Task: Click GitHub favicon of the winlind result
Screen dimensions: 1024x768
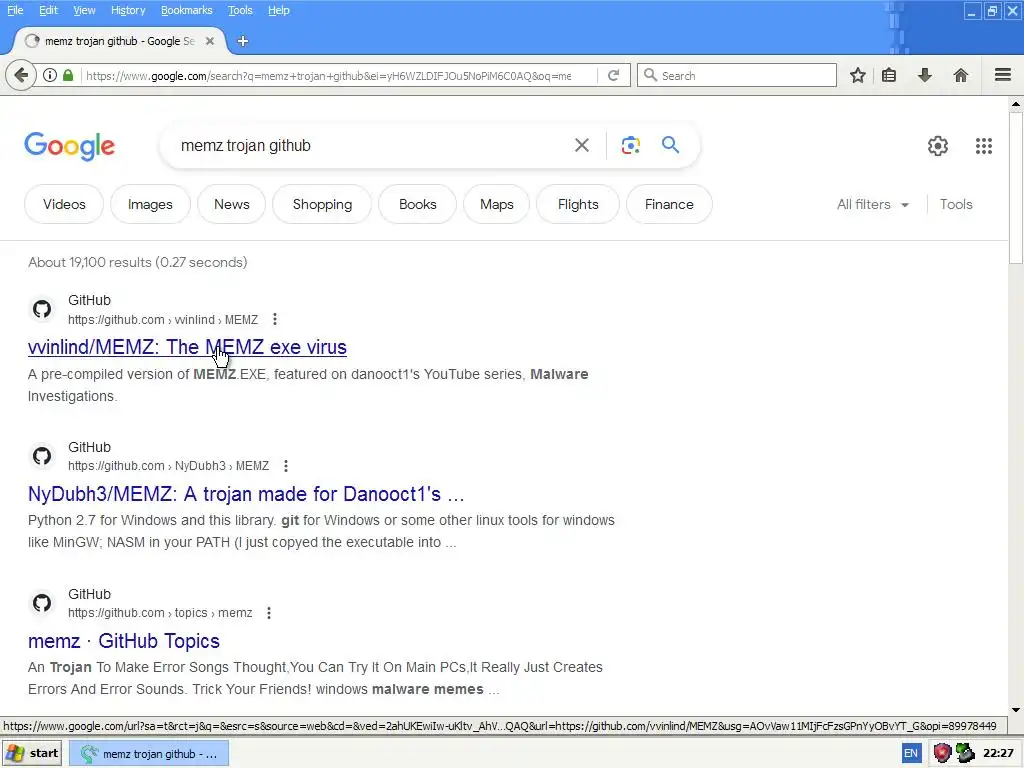Action: (x=42, y=309)
